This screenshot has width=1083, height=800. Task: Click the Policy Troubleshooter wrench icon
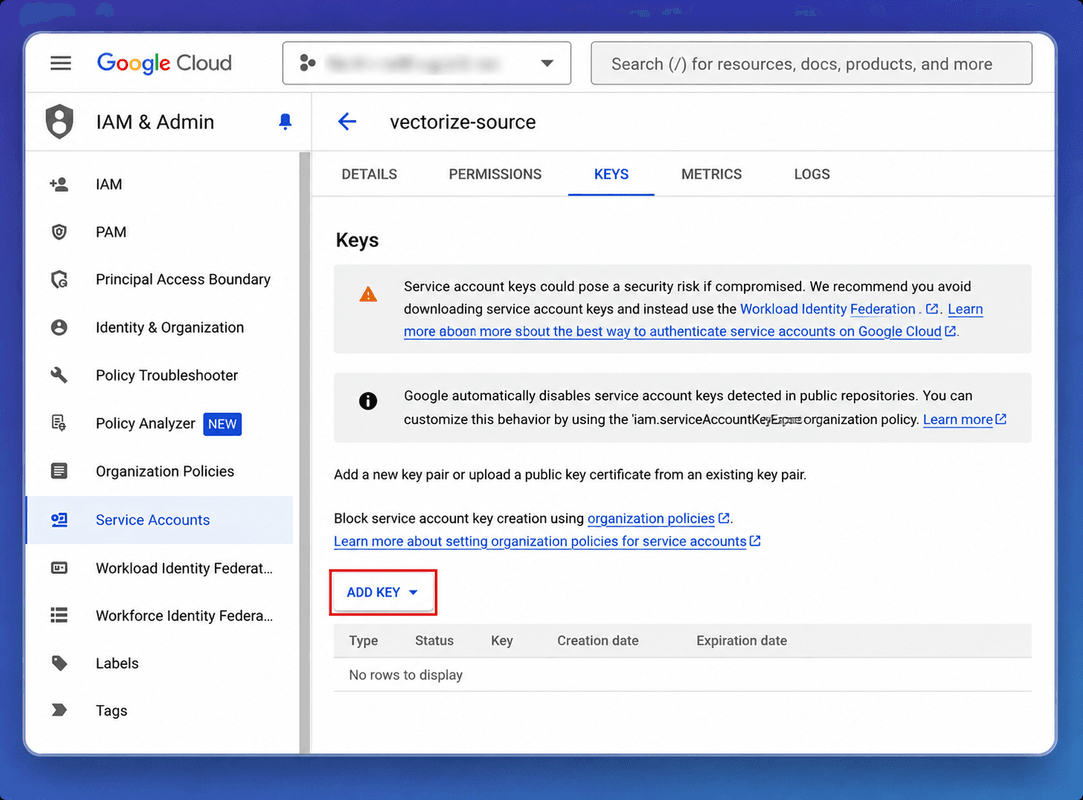[x=59, y=375]
